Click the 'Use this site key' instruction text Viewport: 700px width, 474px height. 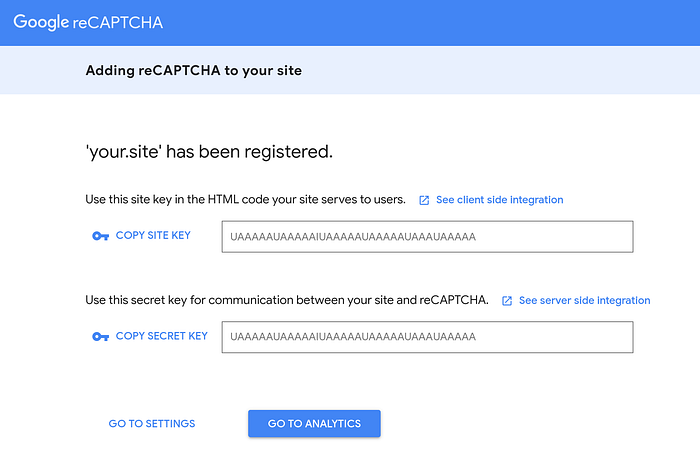pyautogui.click(x=245, y=200)
